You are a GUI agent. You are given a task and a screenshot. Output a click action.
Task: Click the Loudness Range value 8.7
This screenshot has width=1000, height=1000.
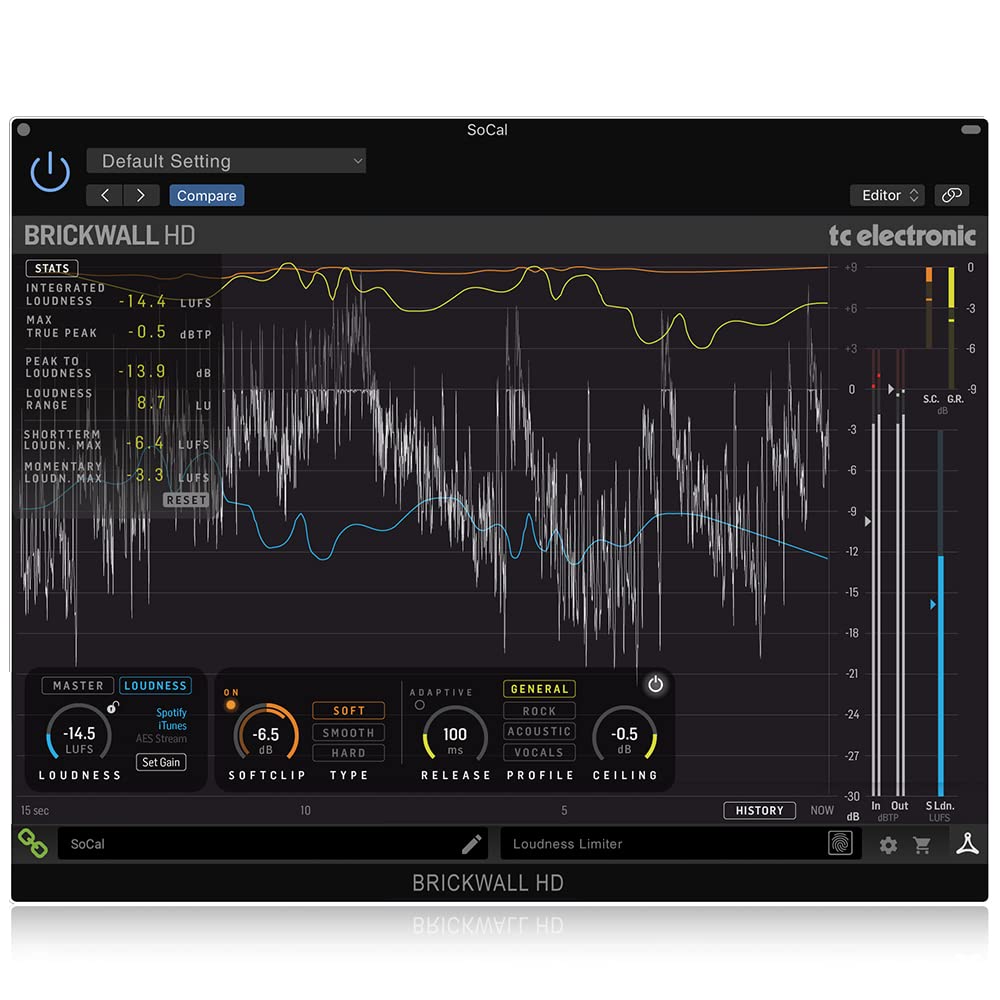coord(151,403)
